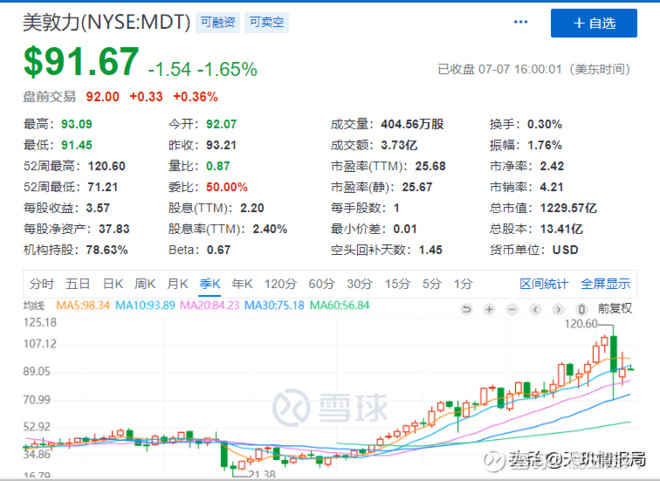Click the 已收盘 07-07 16:00:01 timestamp
Viewport: 660px width, 481px height.
click(x=534, y=69)
